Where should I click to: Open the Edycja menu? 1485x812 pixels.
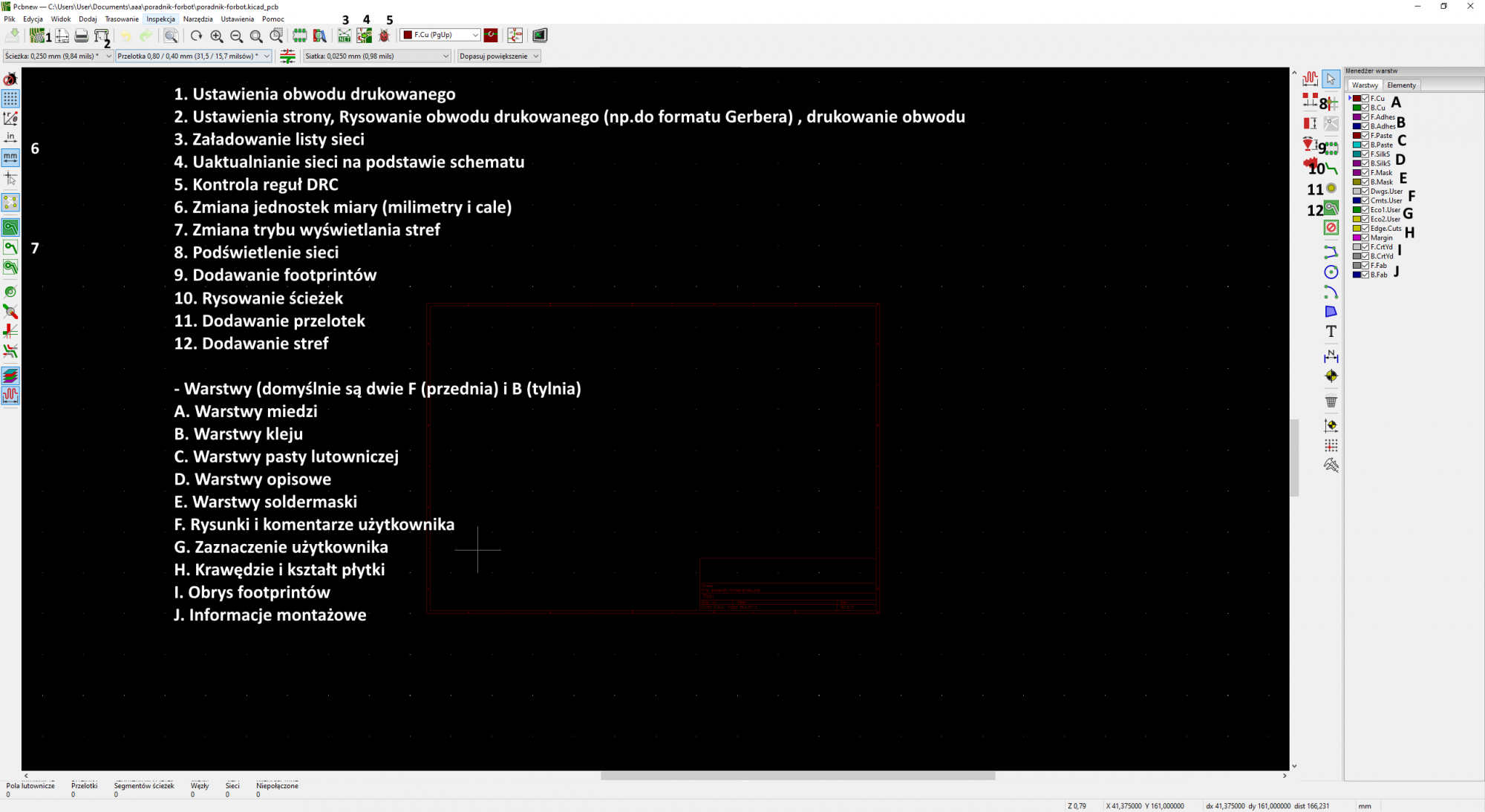[x=33, y=19]
